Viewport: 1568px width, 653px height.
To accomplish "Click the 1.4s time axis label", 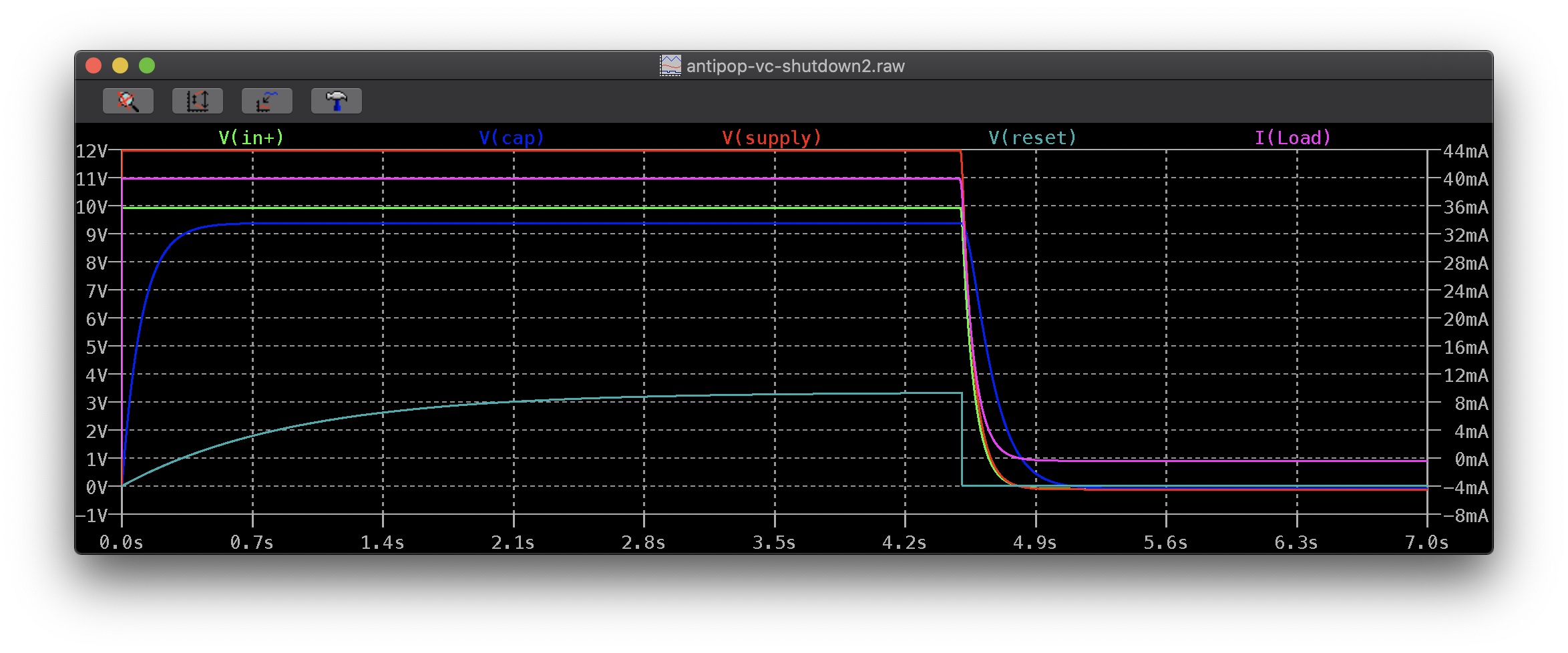I will 383,542.
